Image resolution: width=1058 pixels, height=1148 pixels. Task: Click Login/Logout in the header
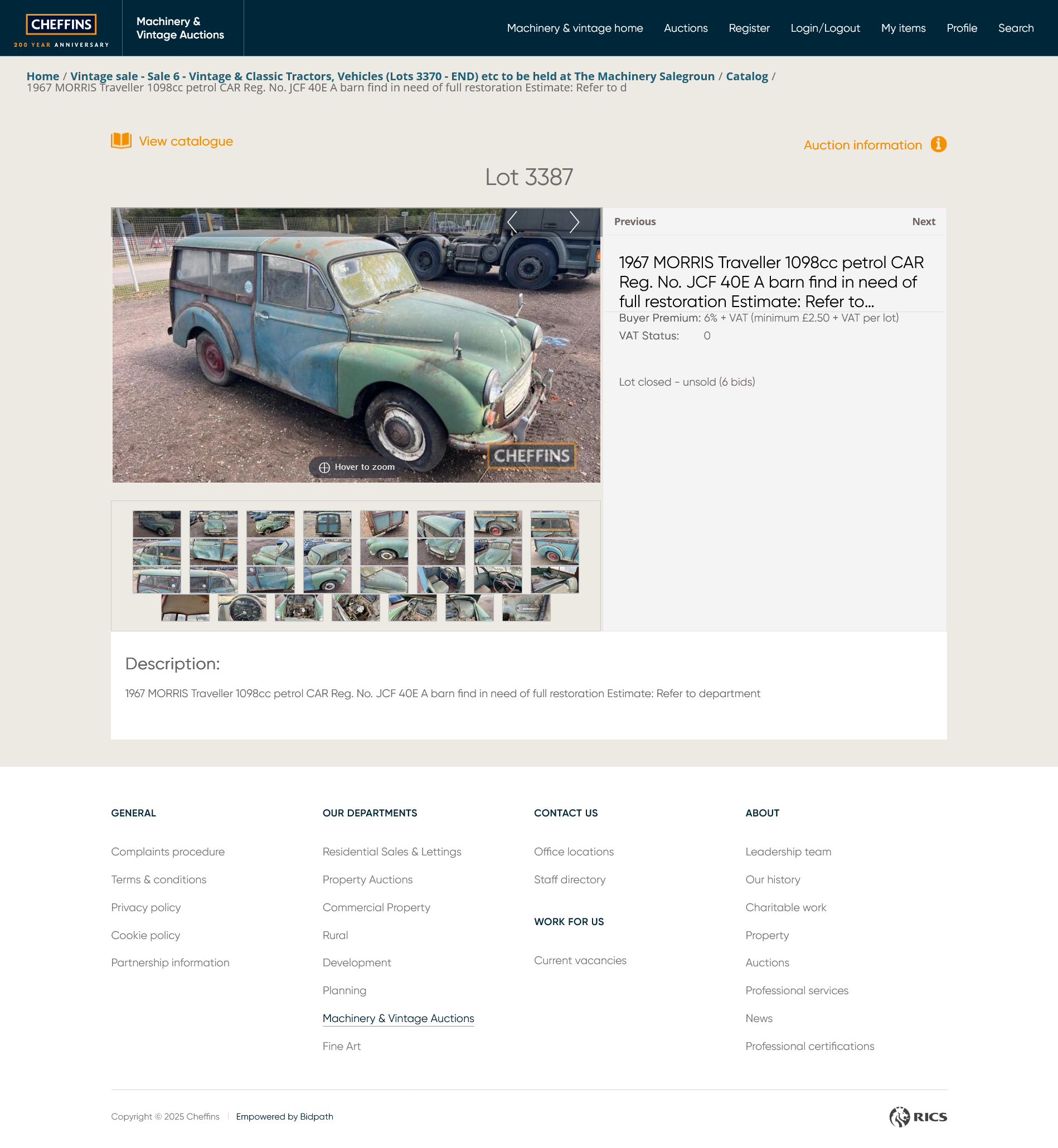pos(824,28)
